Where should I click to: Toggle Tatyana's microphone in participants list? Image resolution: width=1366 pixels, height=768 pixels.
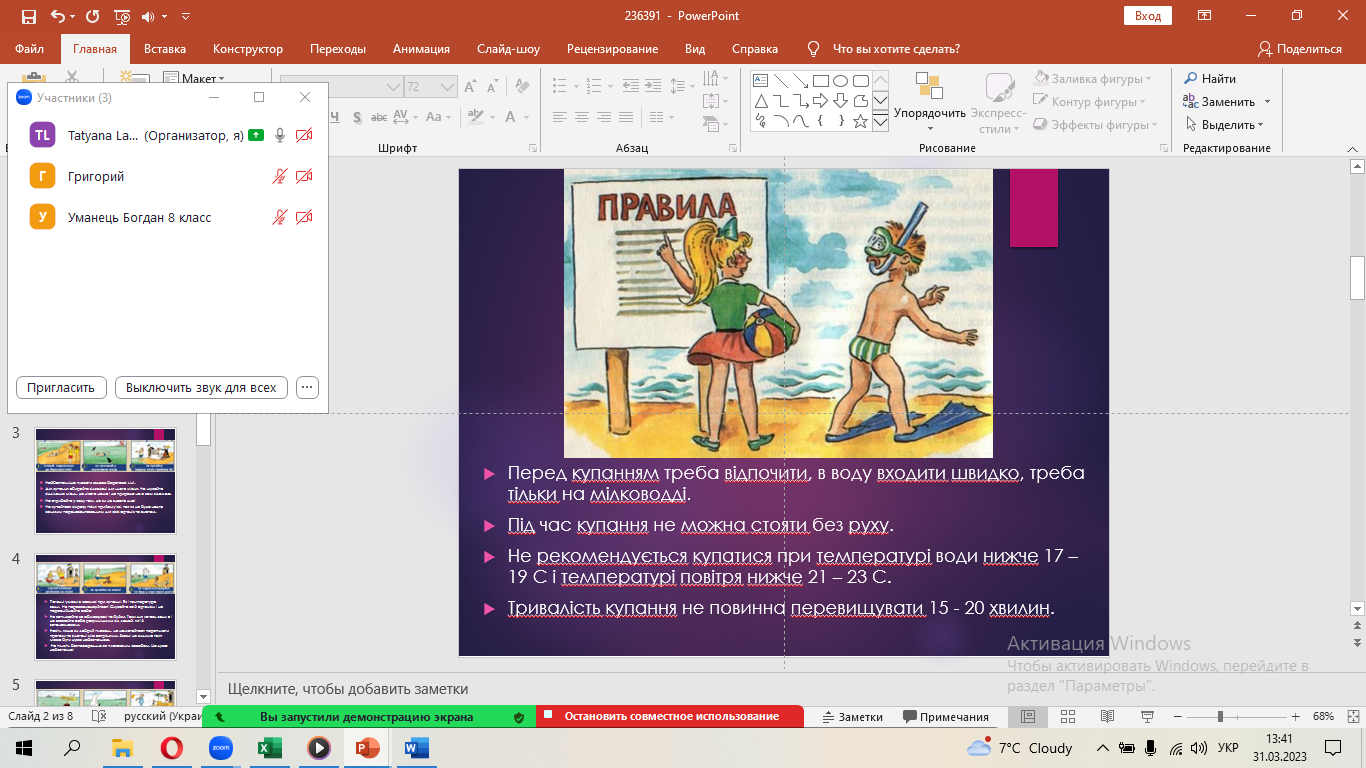[x=281, y=135]
